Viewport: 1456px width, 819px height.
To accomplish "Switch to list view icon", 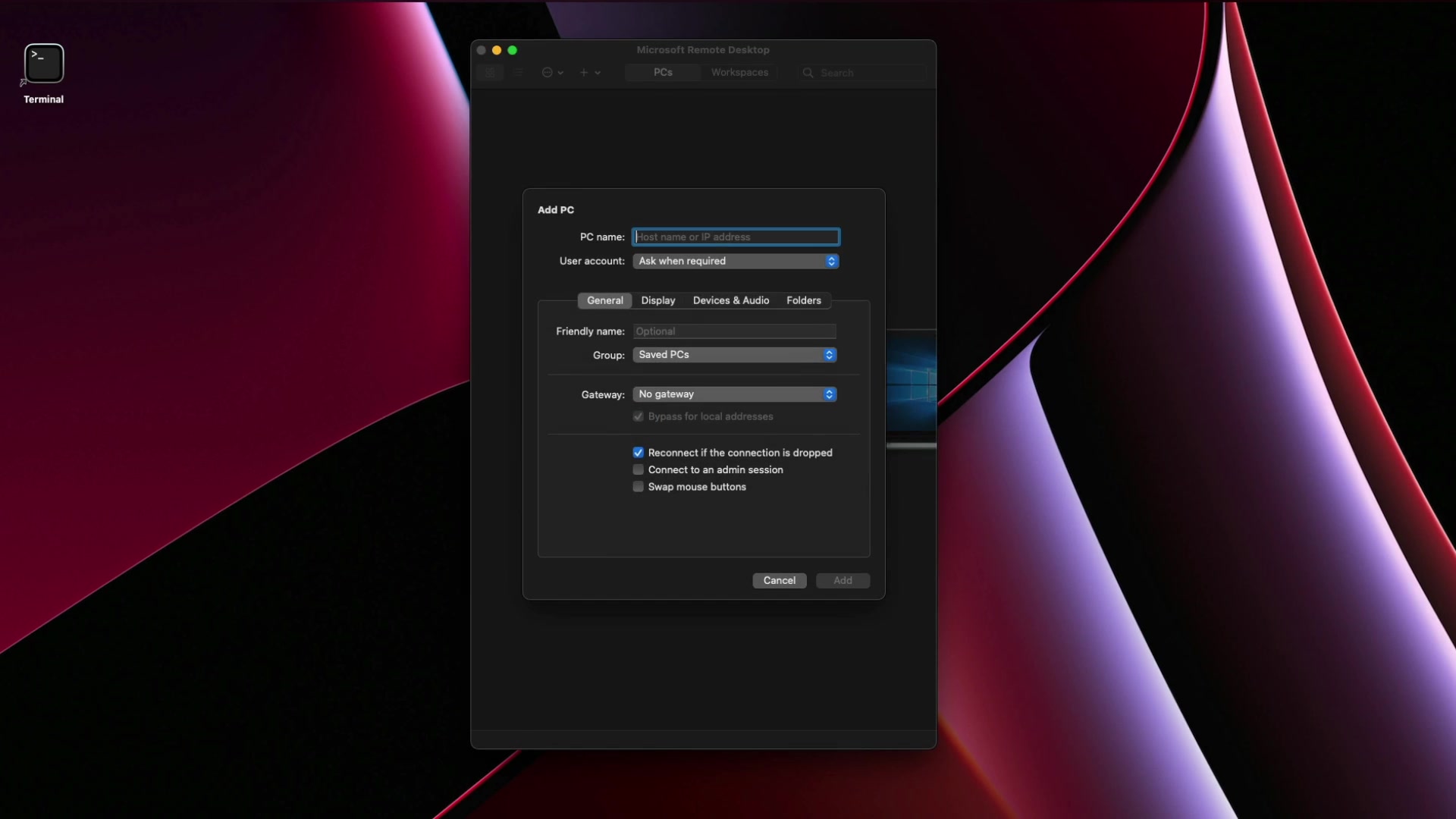I will [519, 73].
